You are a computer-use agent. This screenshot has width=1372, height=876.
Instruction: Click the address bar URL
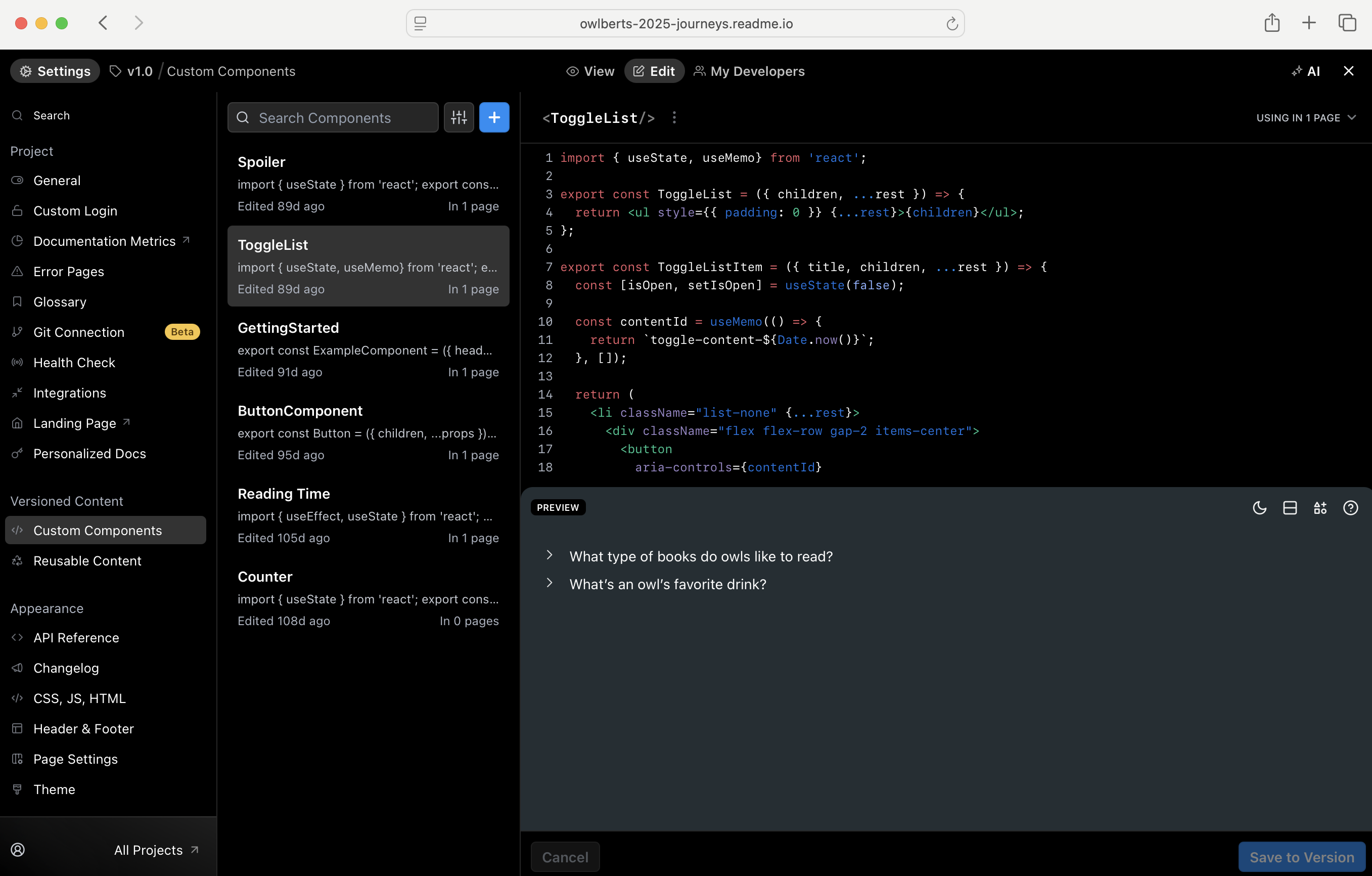pyautogui.click(x=686, y=23)
